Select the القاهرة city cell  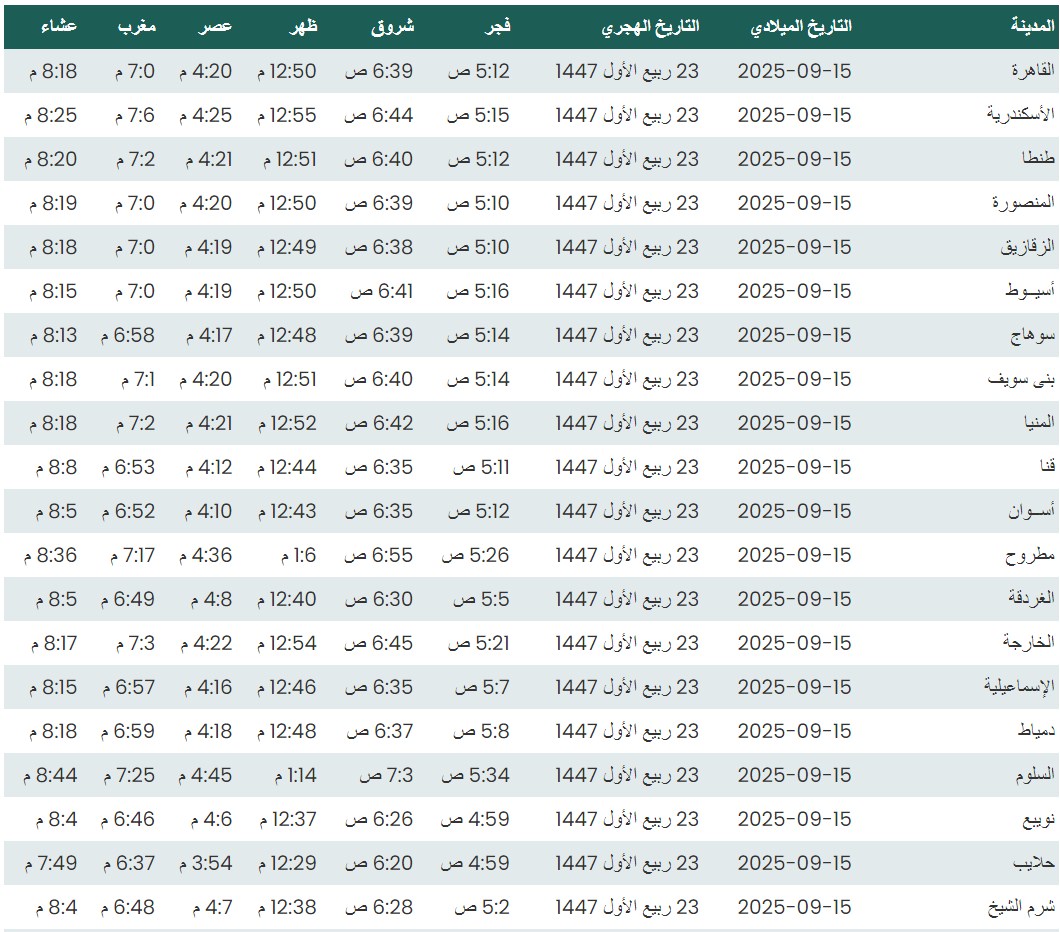click(x=1028, y=71)
